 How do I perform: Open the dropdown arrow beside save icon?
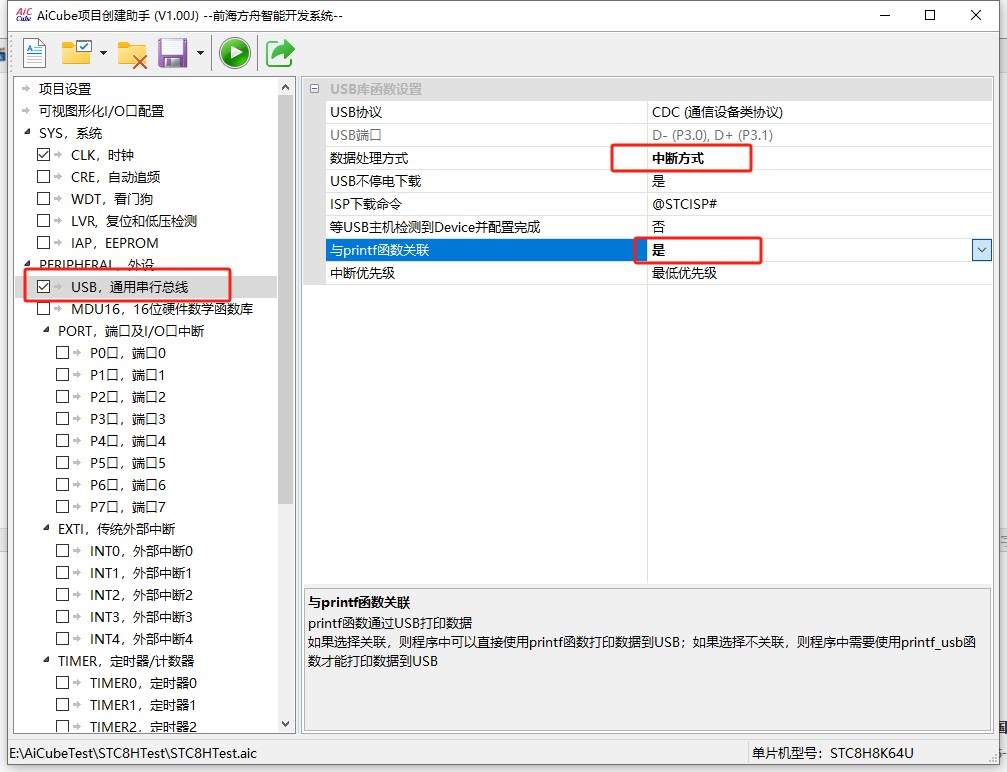pyautogui.click(x=200, y=53)
